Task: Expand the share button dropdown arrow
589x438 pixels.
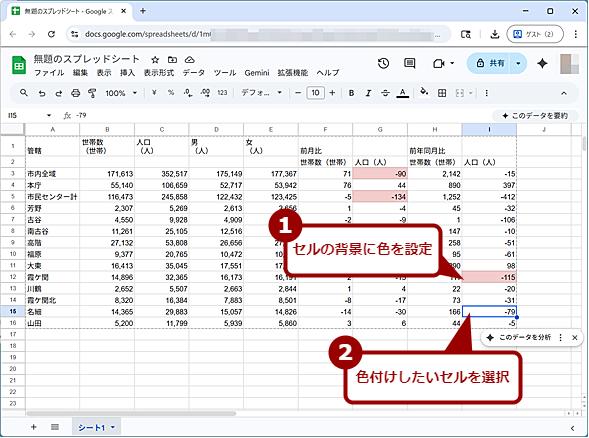Action: coord(518,63)
